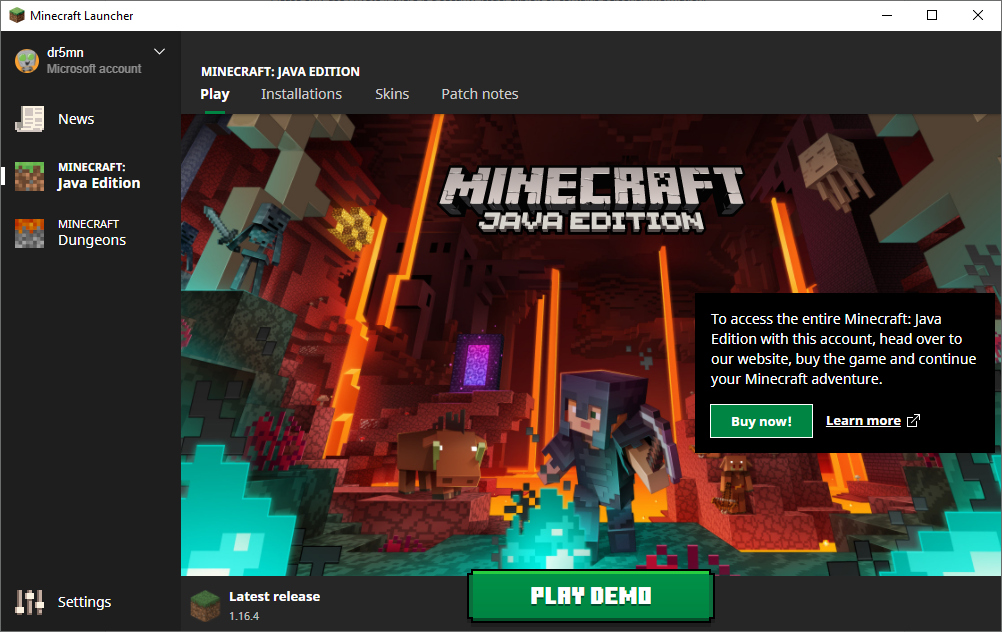
Task: Open the News section newspaper icon
Action: pos(29,119)
